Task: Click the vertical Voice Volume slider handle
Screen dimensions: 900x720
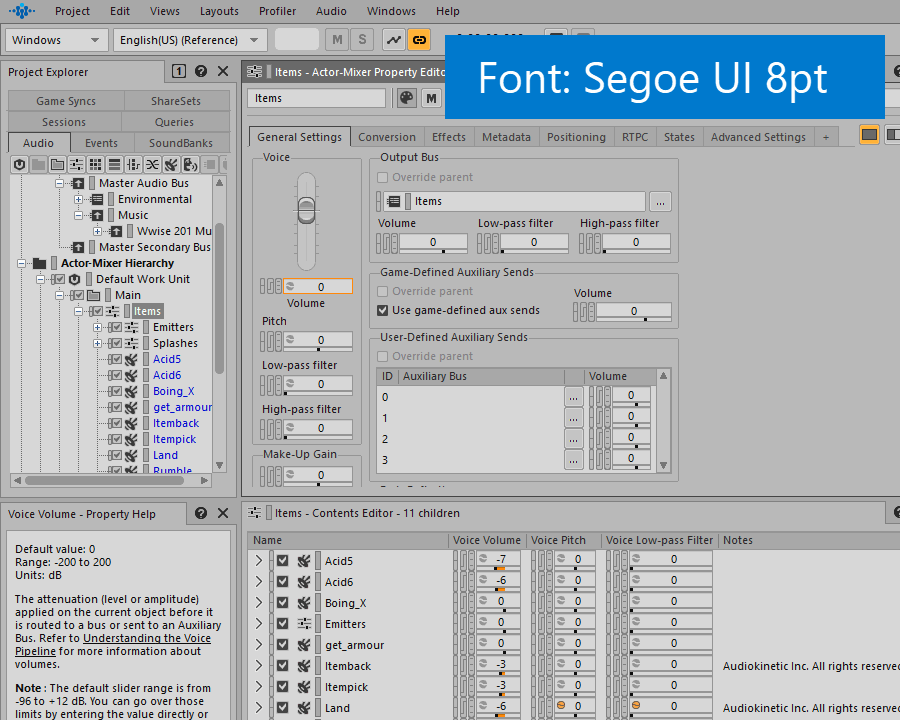Action: 306,209
